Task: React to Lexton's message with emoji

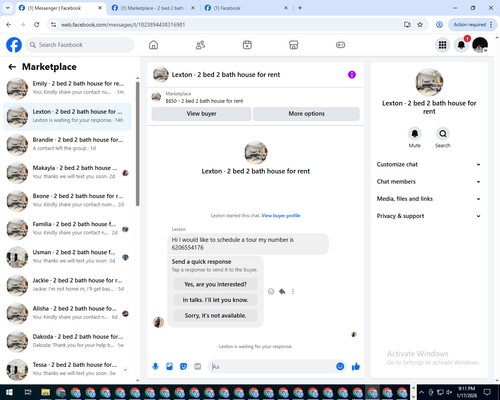Action: pos(271,291)
